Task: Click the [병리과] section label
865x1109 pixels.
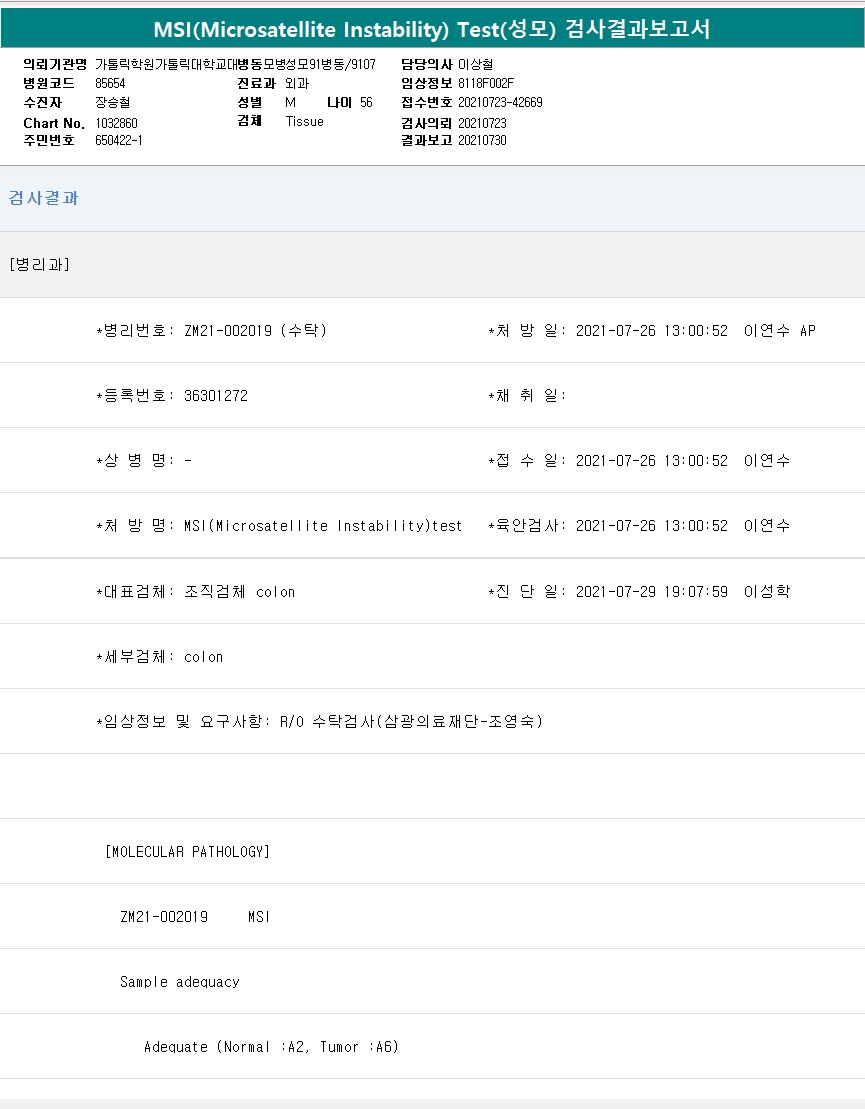Action: (x=40, y=265)
